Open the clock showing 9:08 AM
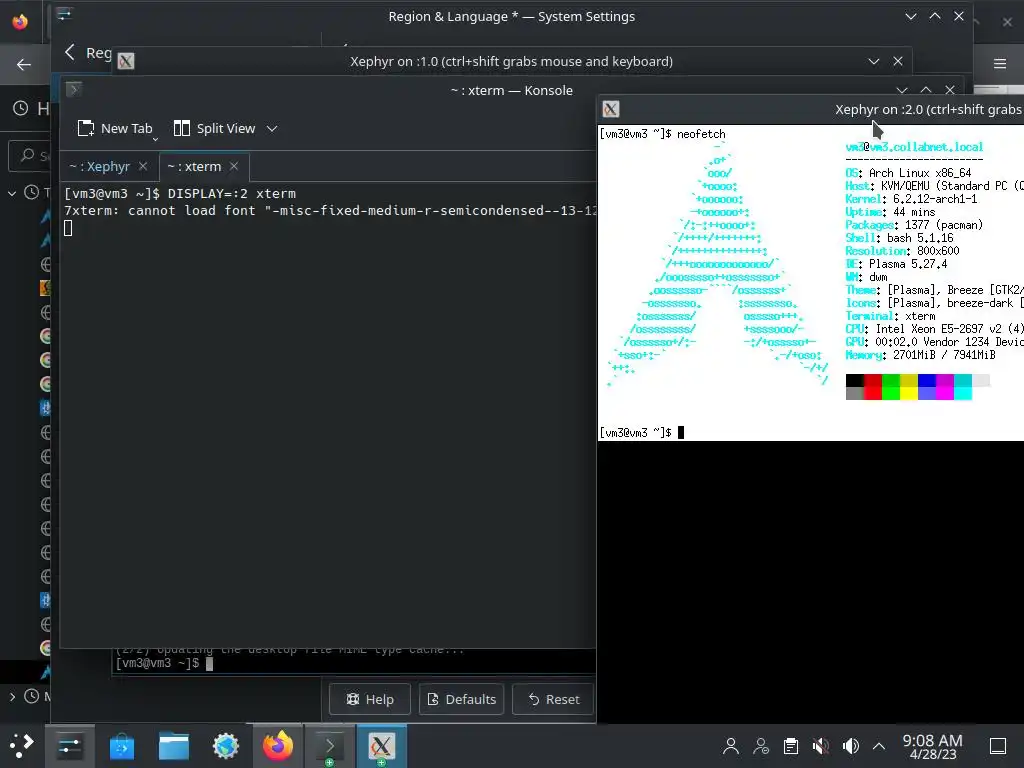 click(932, 746)
